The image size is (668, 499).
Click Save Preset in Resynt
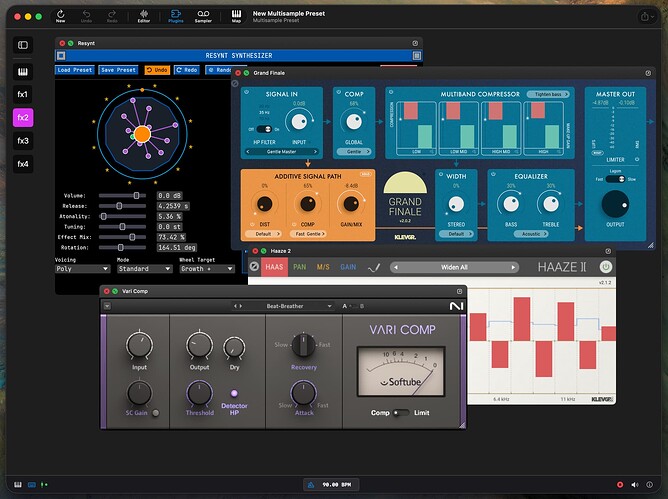(x=118, y=70)
